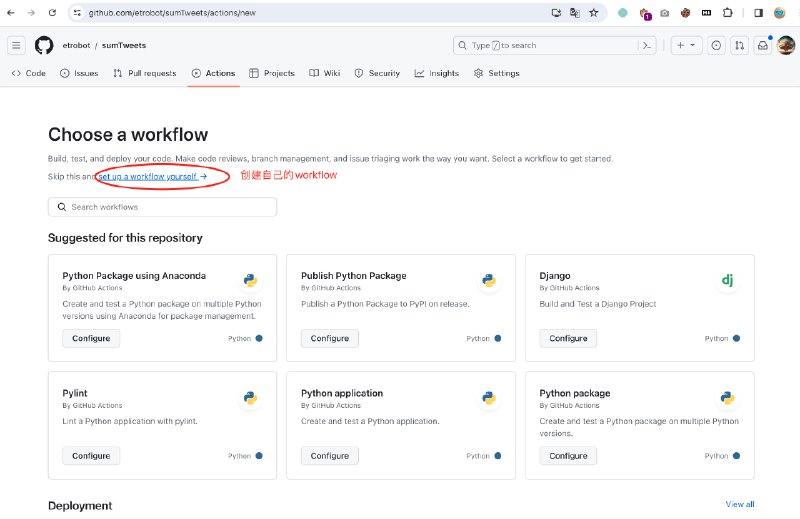Open the notifications inbox icon
800x519 pixels.
[763, 45]
